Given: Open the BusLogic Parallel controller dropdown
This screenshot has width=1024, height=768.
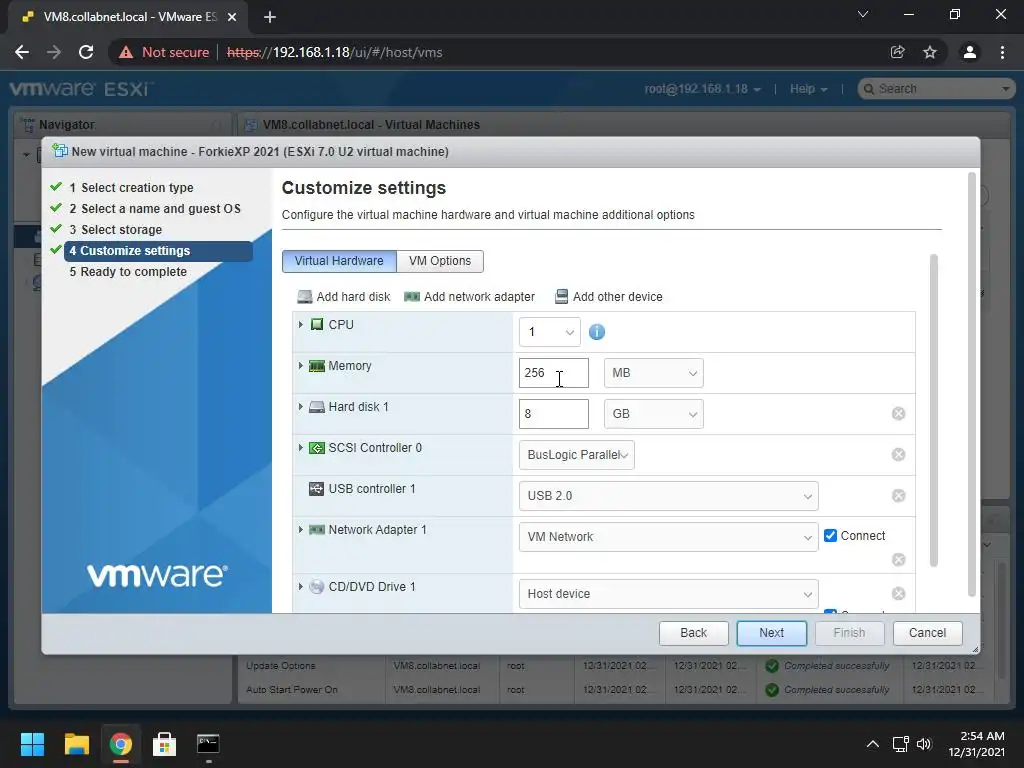Looking at the screenshot, I should (577, 455).
